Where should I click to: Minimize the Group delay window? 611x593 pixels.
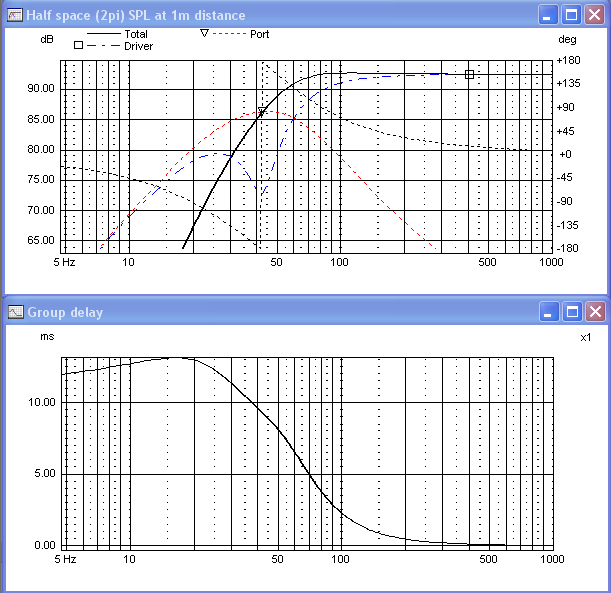549,312
